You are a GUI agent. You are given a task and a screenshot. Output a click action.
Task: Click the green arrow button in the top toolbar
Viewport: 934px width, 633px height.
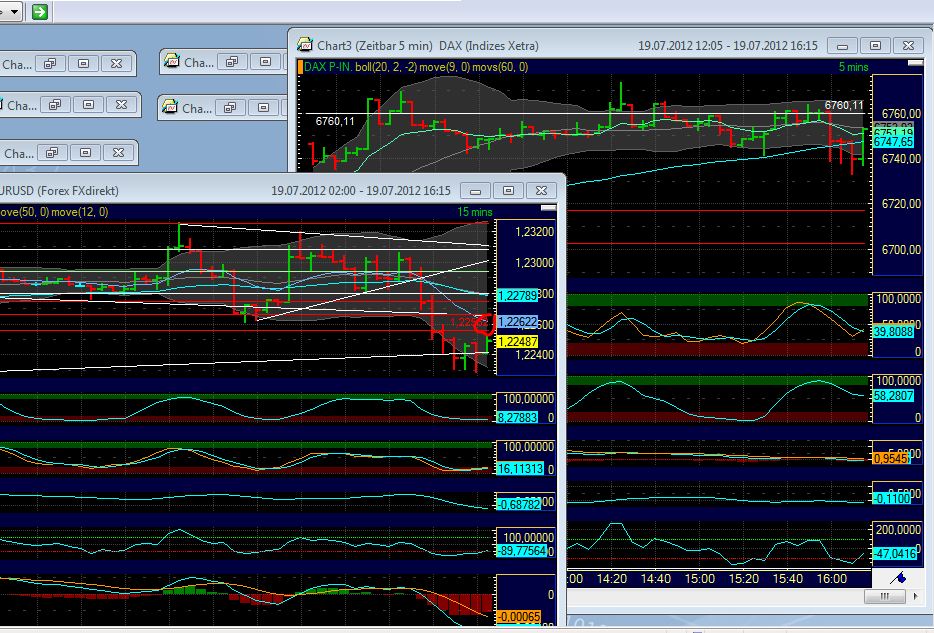40,11
